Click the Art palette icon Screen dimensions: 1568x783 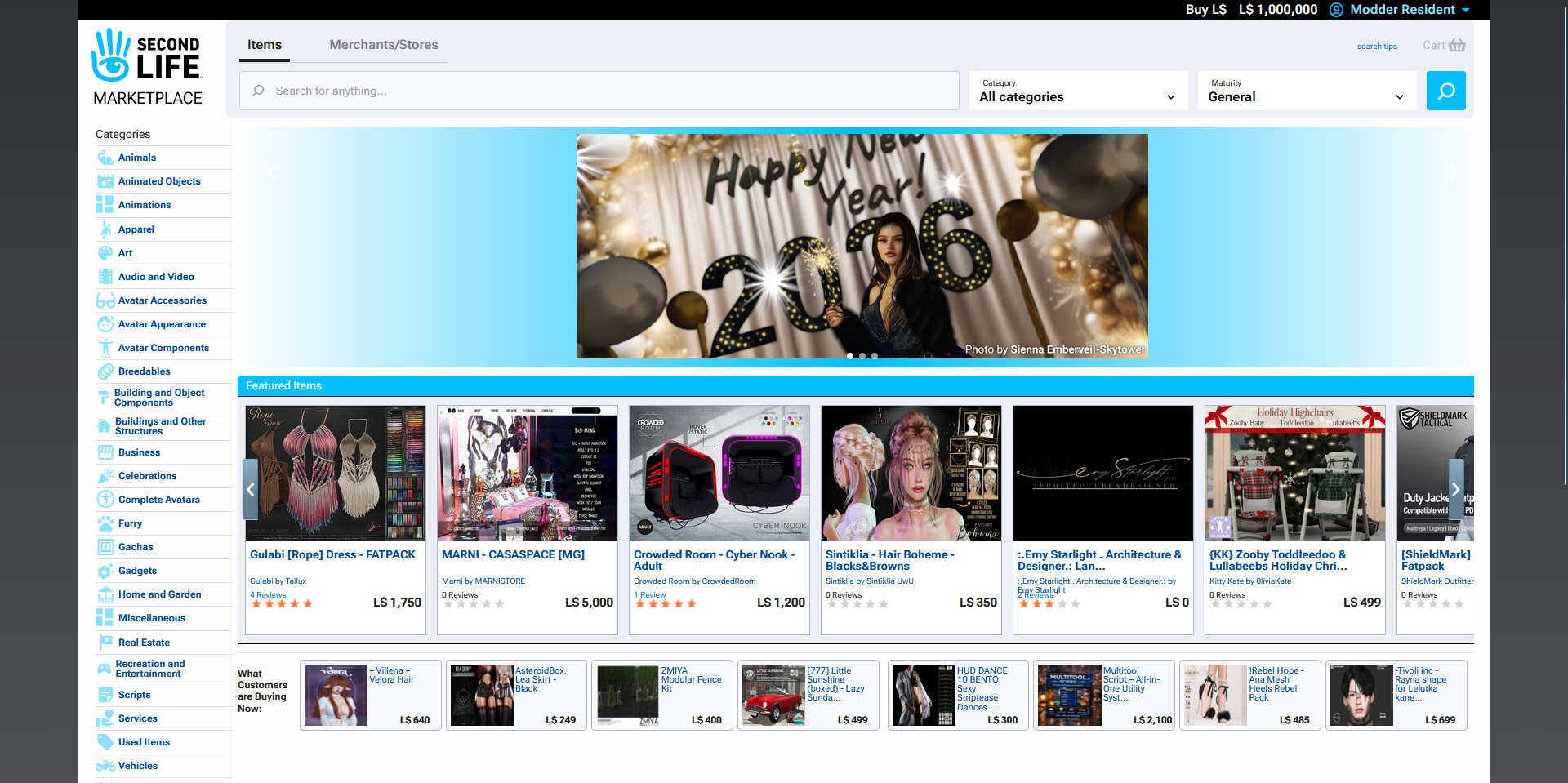click(105, 253)
